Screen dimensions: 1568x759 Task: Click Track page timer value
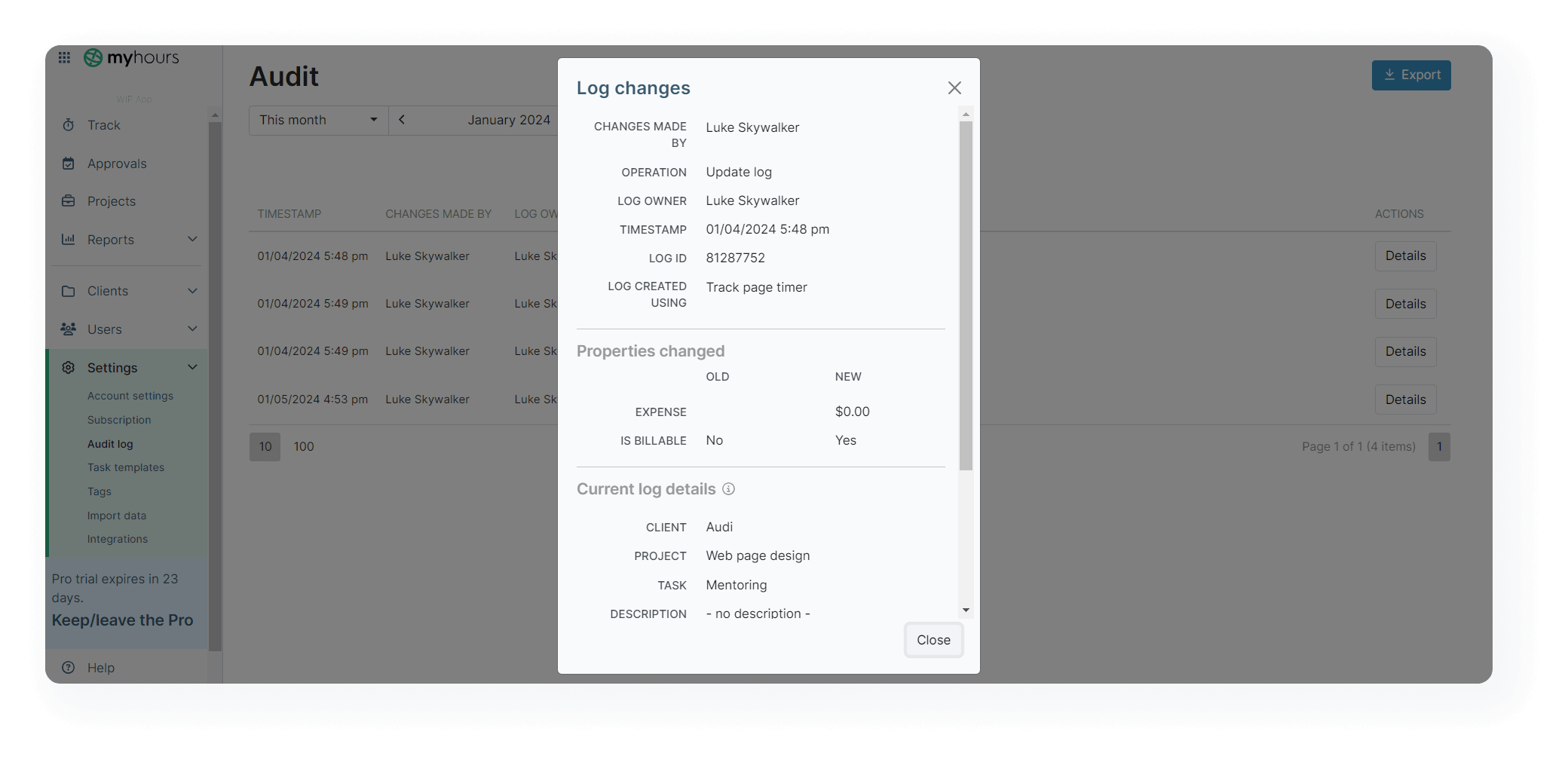pos(756,287)
